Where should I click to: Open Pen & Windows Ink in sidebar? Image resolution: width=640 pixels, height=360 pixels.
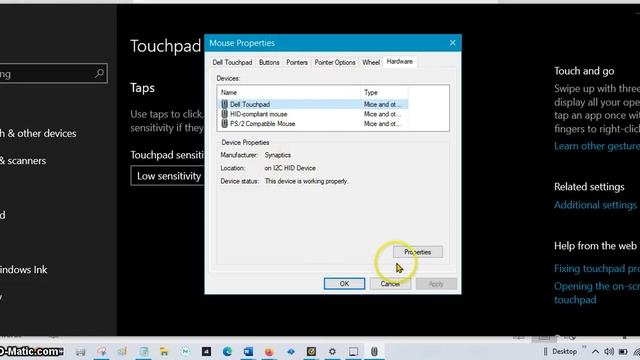pos(24,270)
